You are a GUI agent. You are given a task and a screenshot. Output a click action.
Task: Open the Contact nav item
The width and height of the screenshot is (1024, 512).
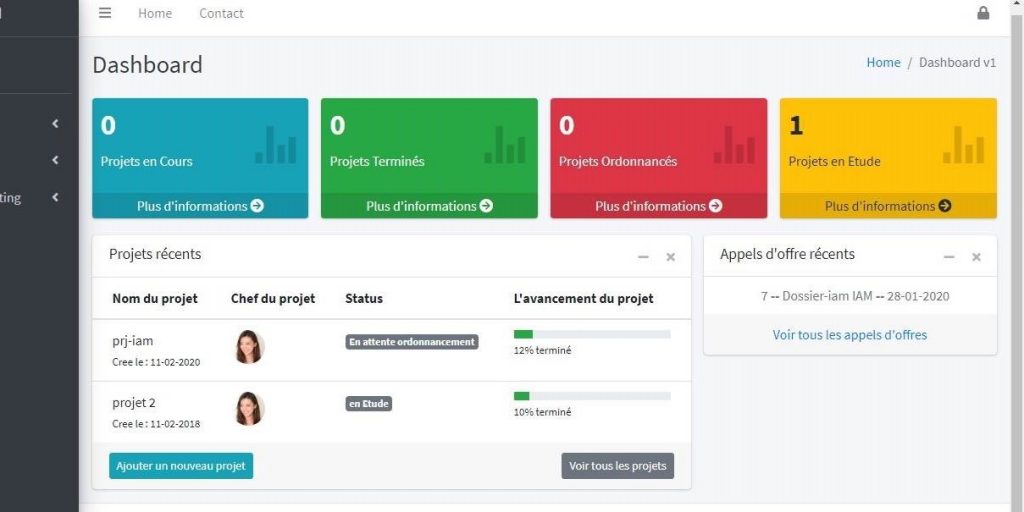point(221,13)
